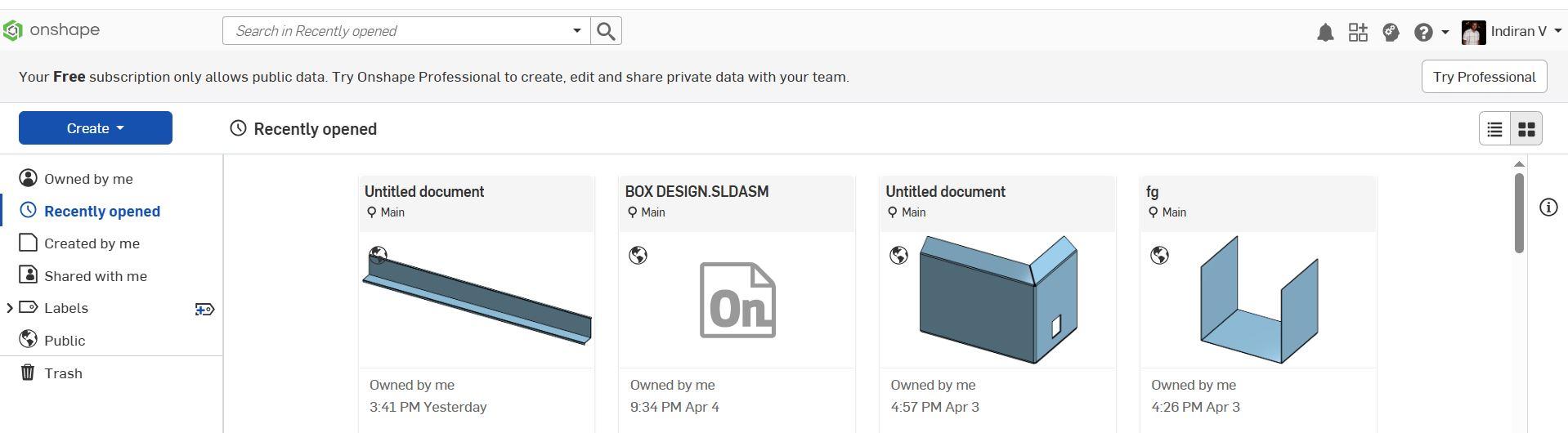The image size is (1568, 433).
Task: Open the BOX DESIGN.SLDASM document thumbnail
Action: 737,300
